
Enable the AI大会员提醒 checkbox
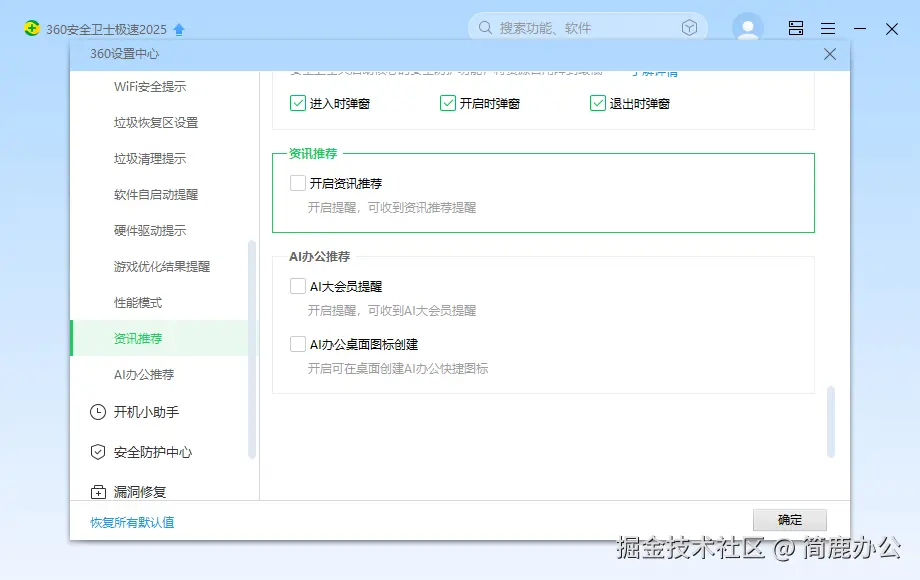297,286
